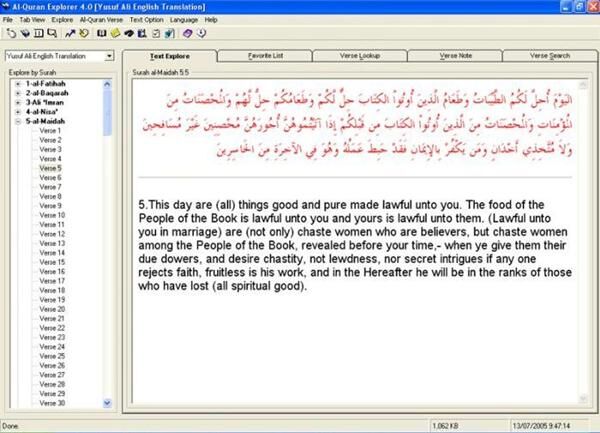
Task: Select the 3-Ali 'Imran surah label
Action: pyautogui.click(x=45, y=103)
